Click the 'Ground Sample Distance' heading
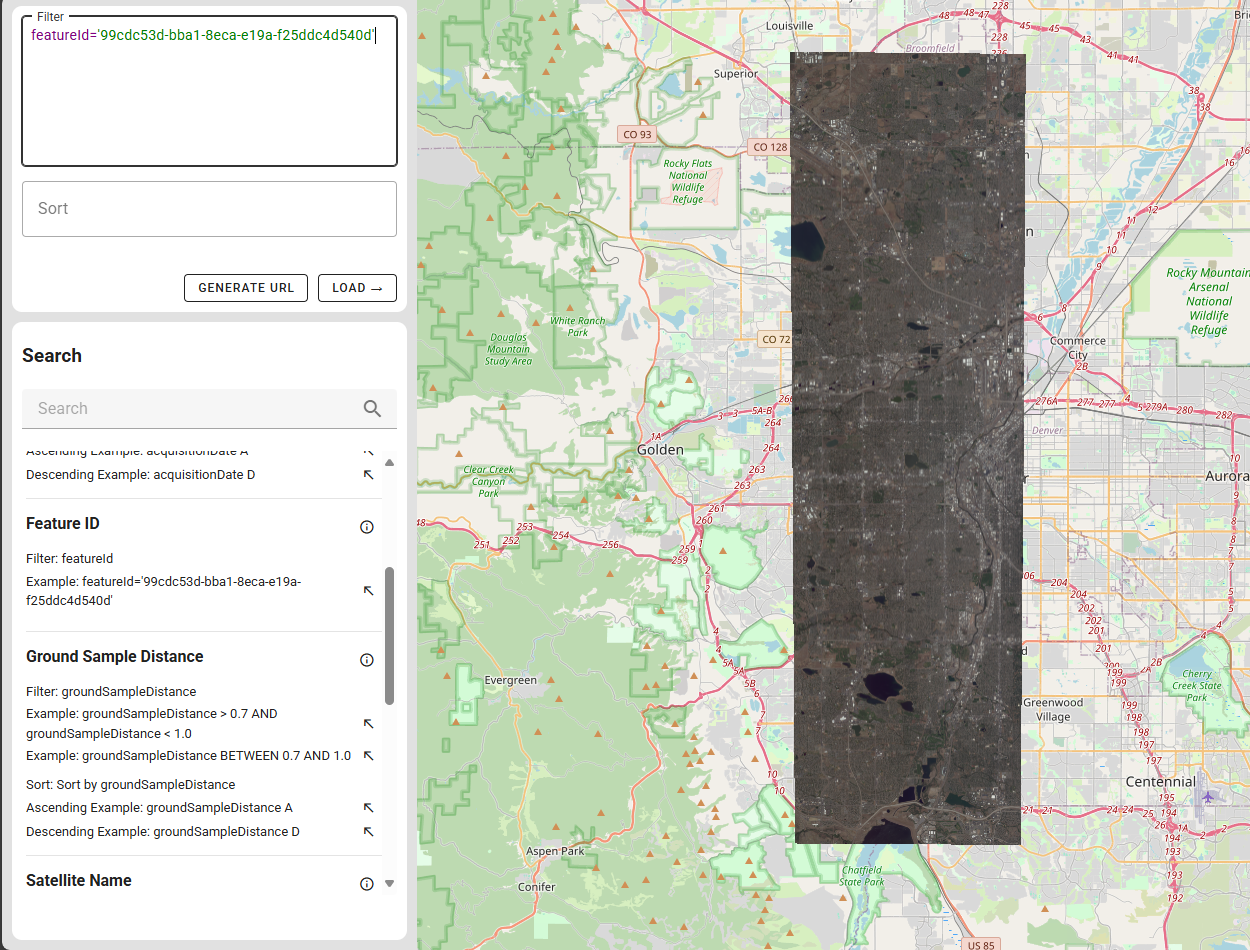The height and width of the screenshot is (950, 1250). tap(115, 657)
